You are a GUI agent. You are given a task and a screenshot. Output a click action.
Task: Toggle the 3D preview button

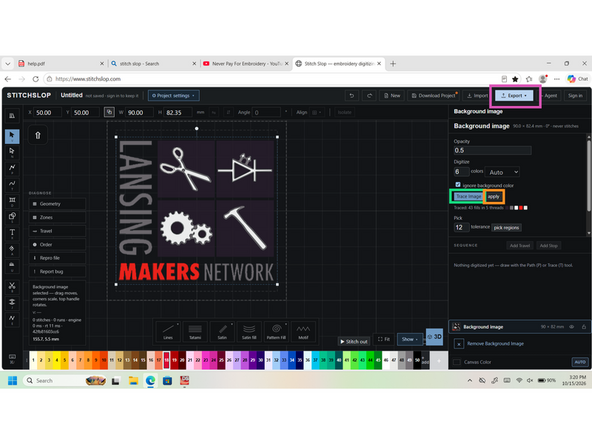click(434, 336)
